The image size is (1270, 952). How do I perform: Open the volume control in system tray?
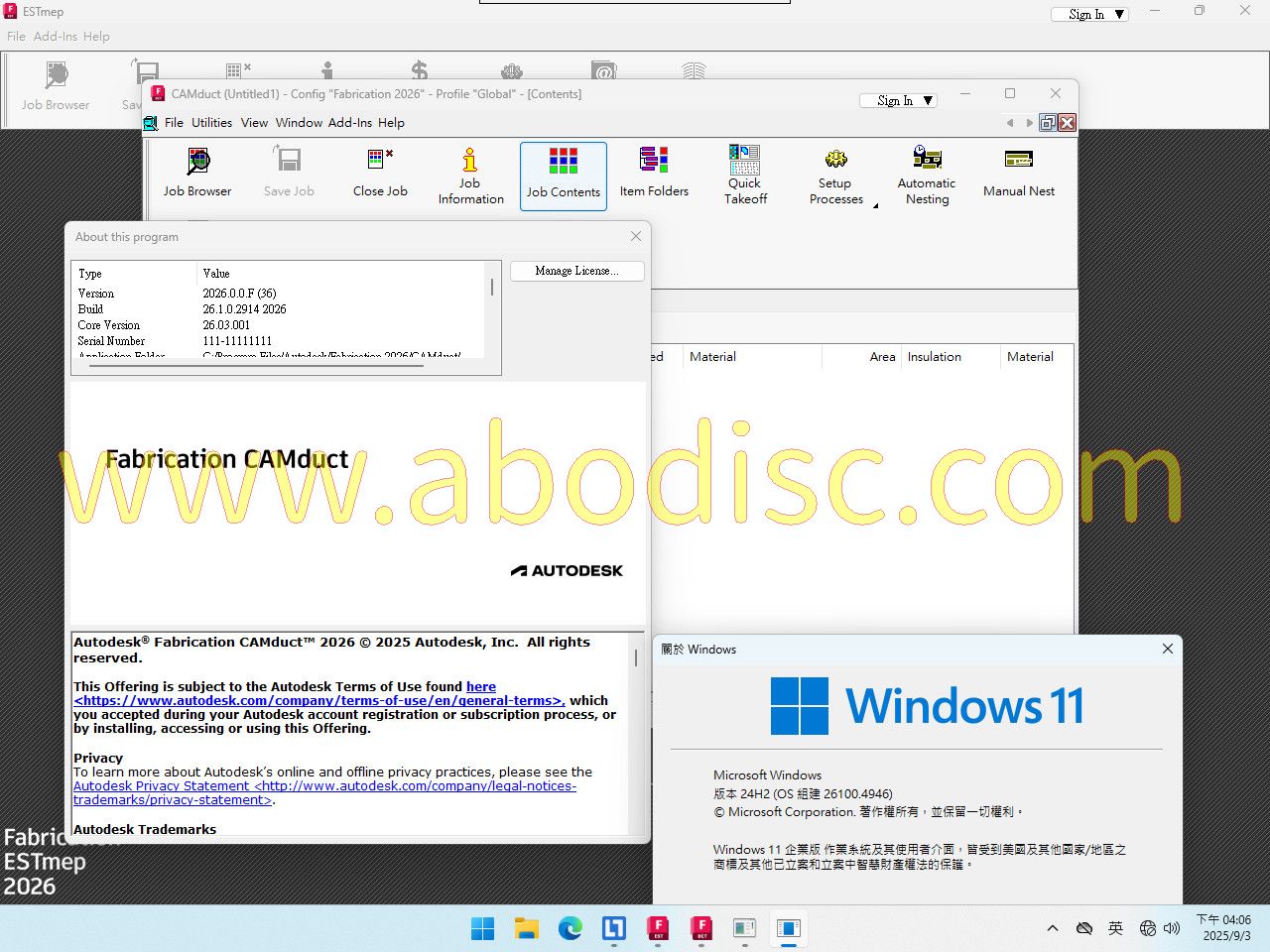pyautogui.click(x=1172, y=928)
